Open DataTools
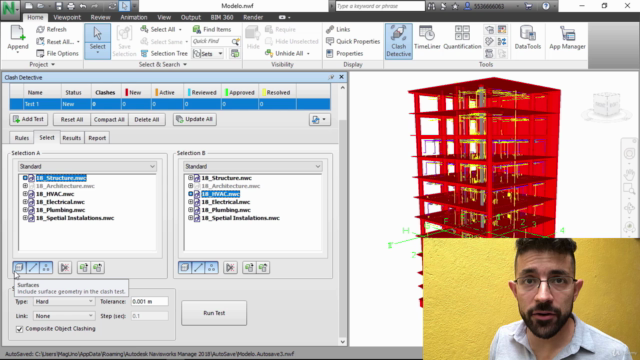This screenshot has width=640, height=360. click(x=527, y=38)
